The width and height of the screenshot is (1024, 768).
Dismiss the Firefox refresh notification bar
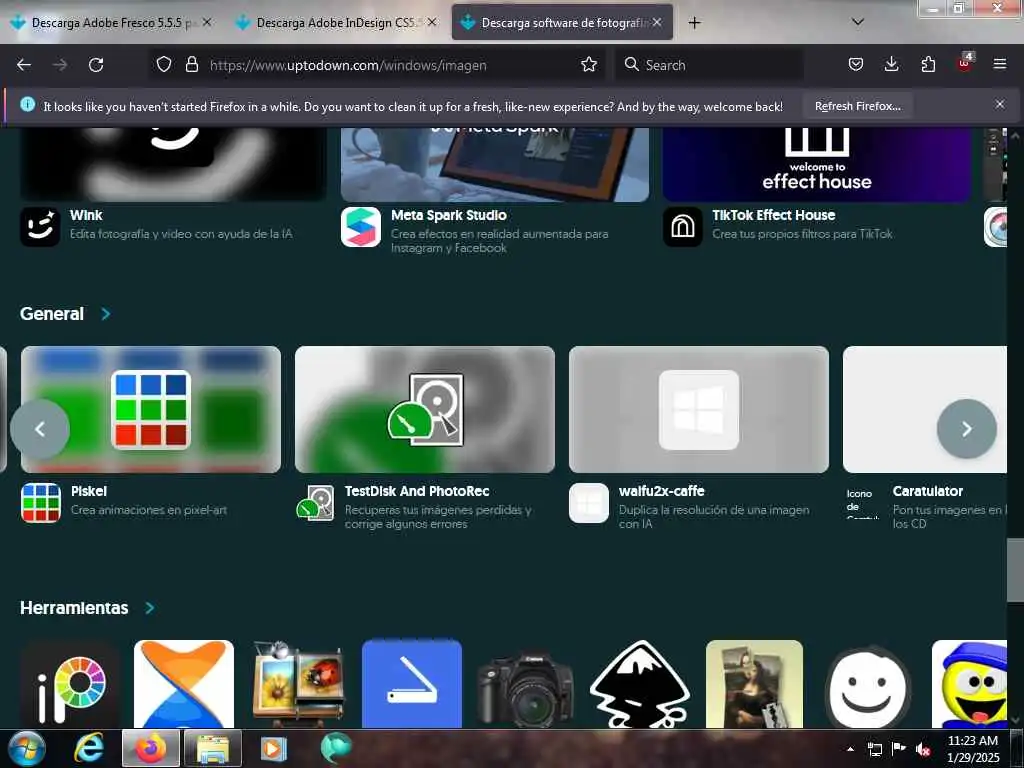(999, 104)
